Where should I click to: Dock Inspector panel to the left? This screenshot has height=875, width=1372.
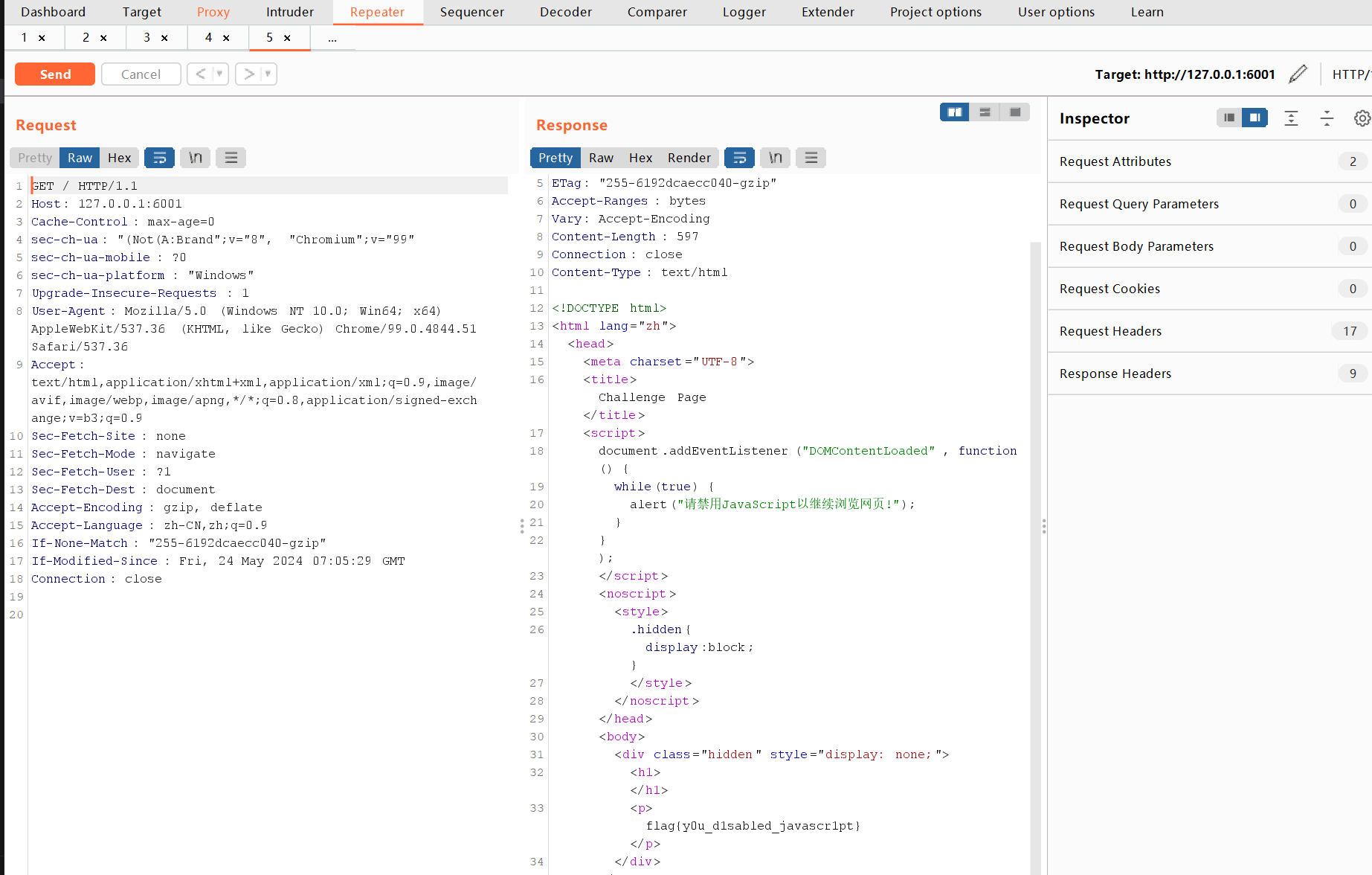(1229, 118)
